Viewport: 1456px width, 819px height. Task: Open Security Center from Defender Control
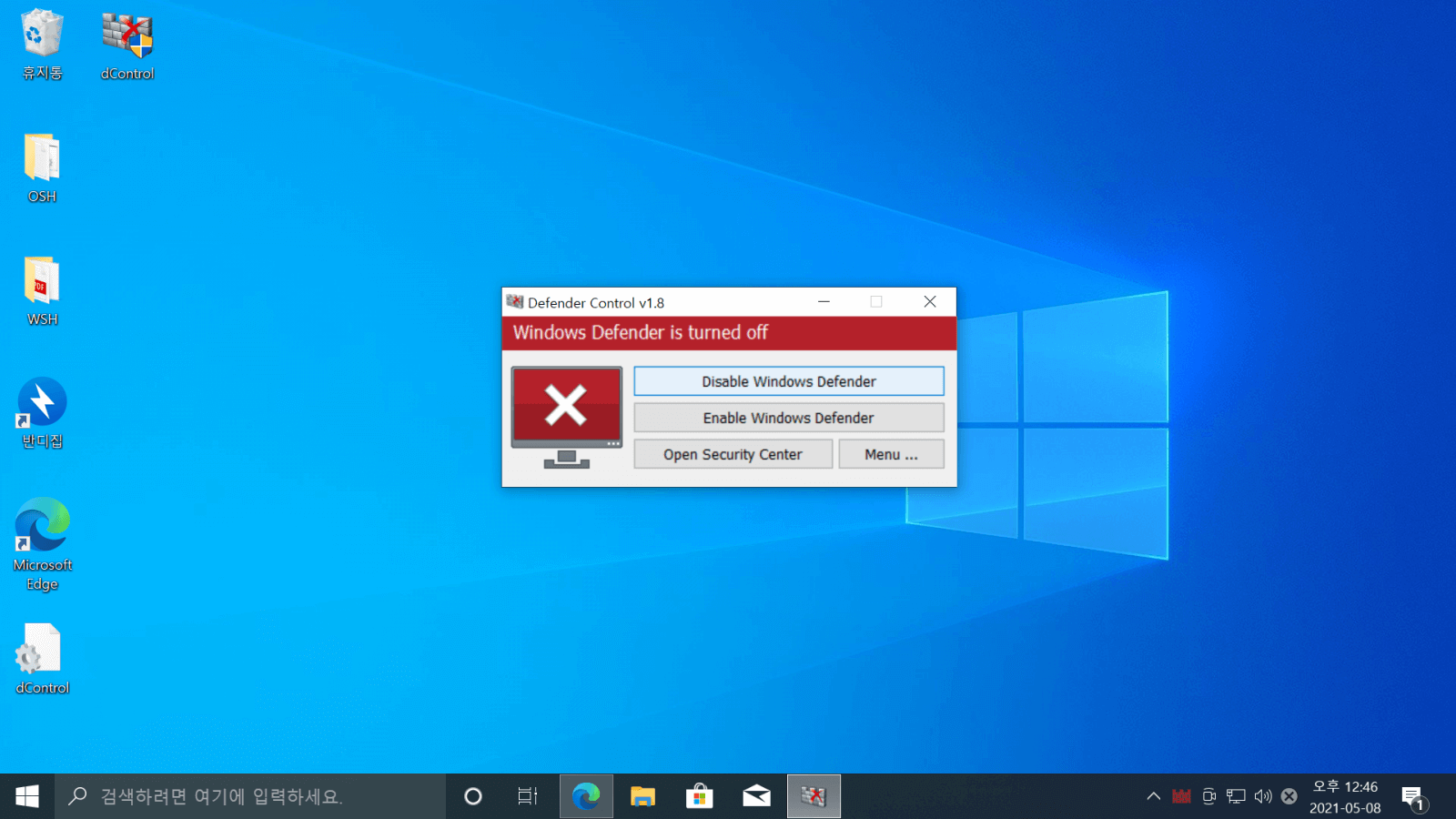pyautogui.click(x=733, y=454)
